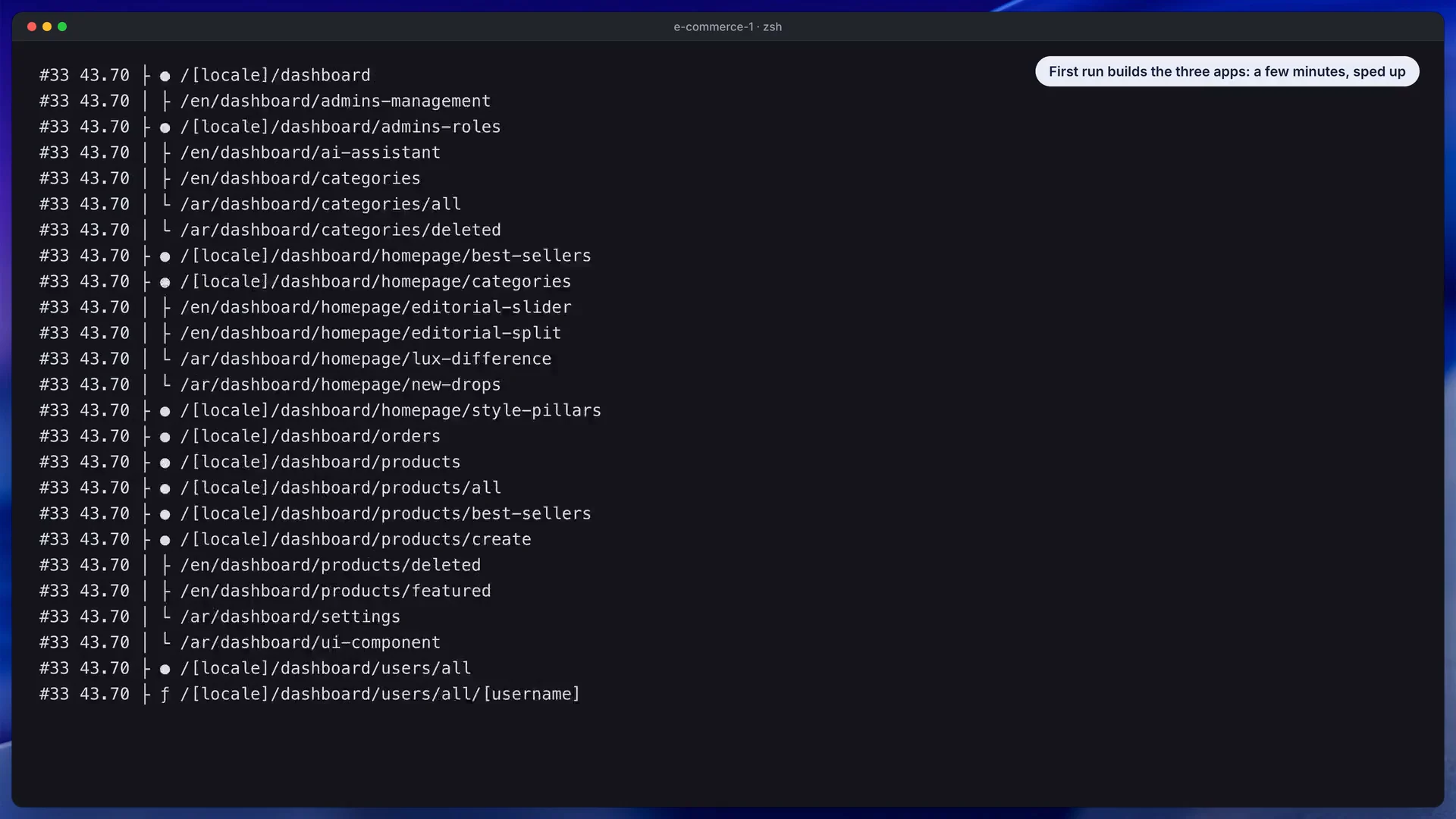Click '/en/dashboard/products/deleted' path
This screenshot has width=1456, height=819.
(x=331, y=565)
